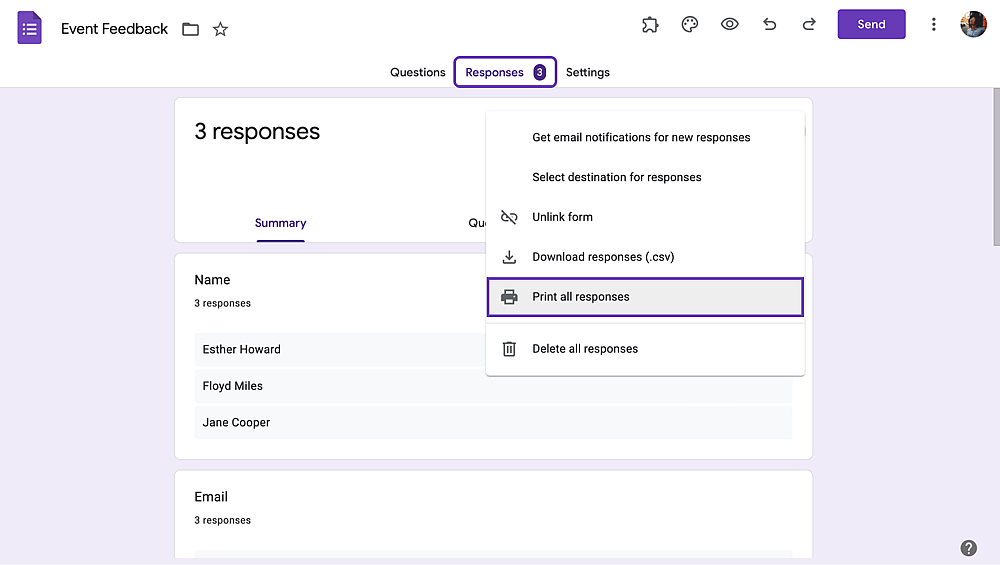Click the 3 responses heading

[257, 131]
